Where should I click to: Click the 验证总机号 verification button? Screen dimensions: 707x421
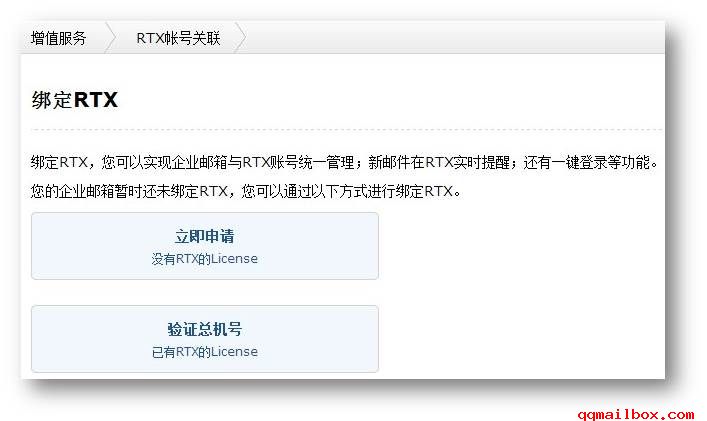tap(205, 339)
